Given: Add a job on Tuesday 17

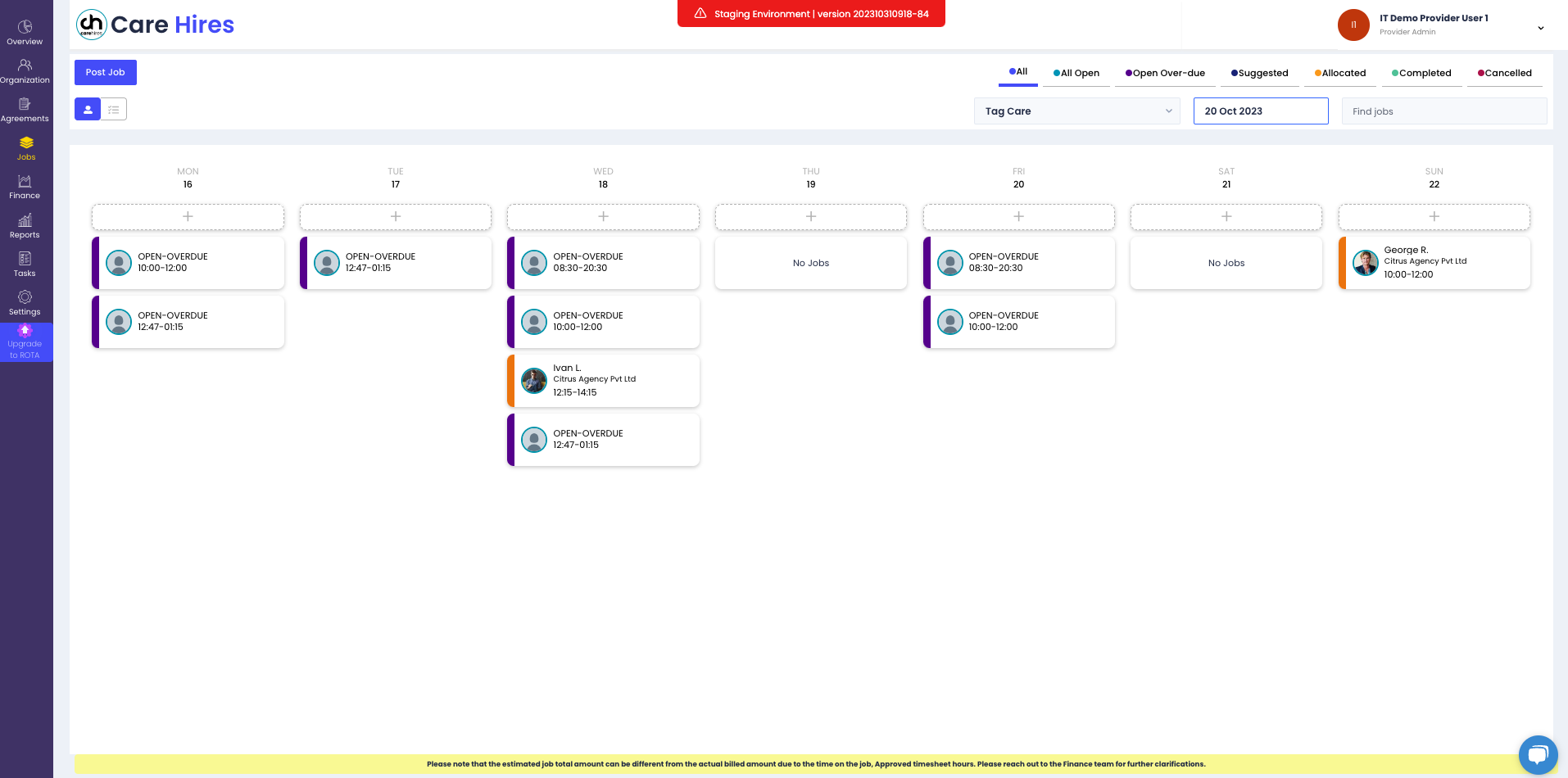Looking at the screenshot, I should coord(396,216).
